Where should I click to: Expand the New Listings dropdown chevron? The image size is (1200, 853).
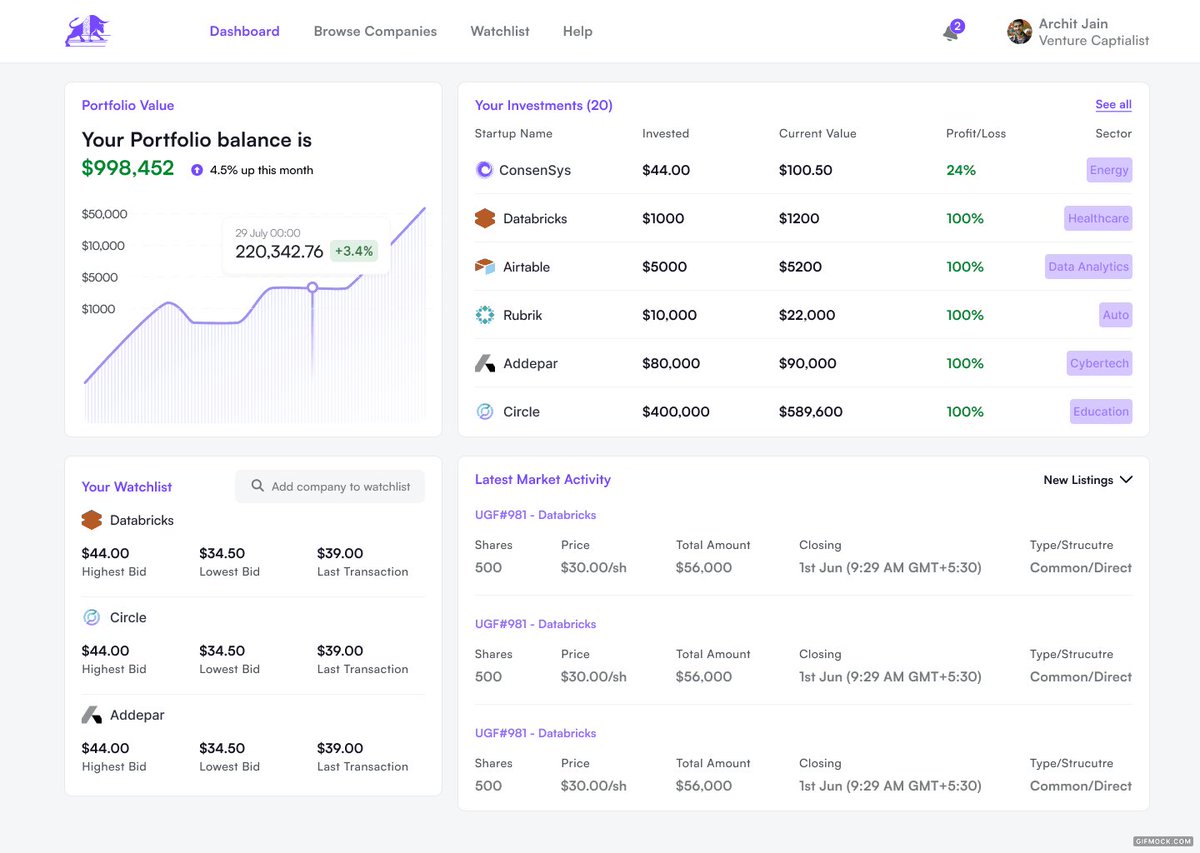1126,480
